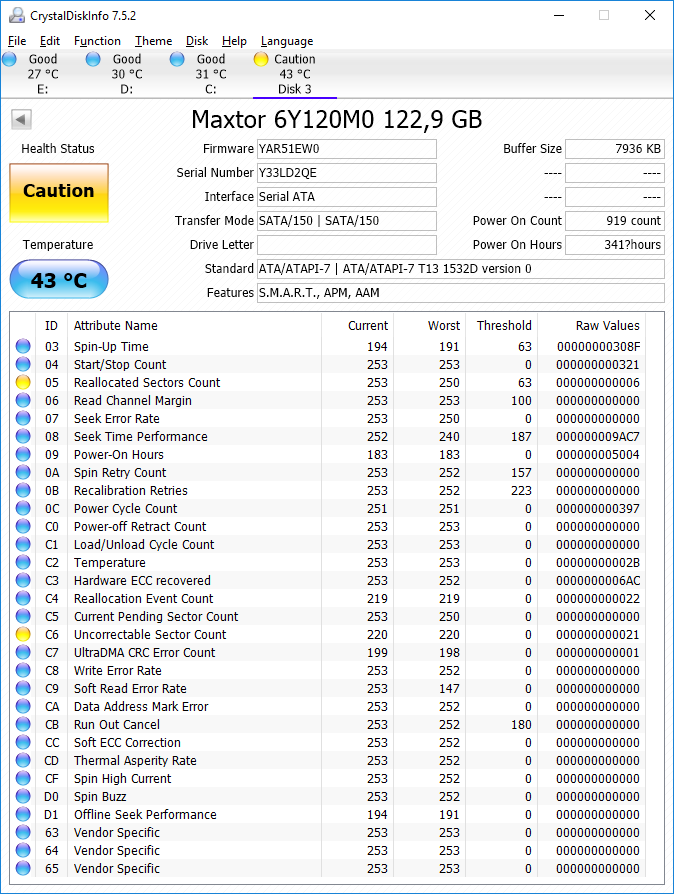674x894 pixels.
Task: Click the blue circle for Power-off Retract Count
Action: pyautogui.click(x=23, y=526)
